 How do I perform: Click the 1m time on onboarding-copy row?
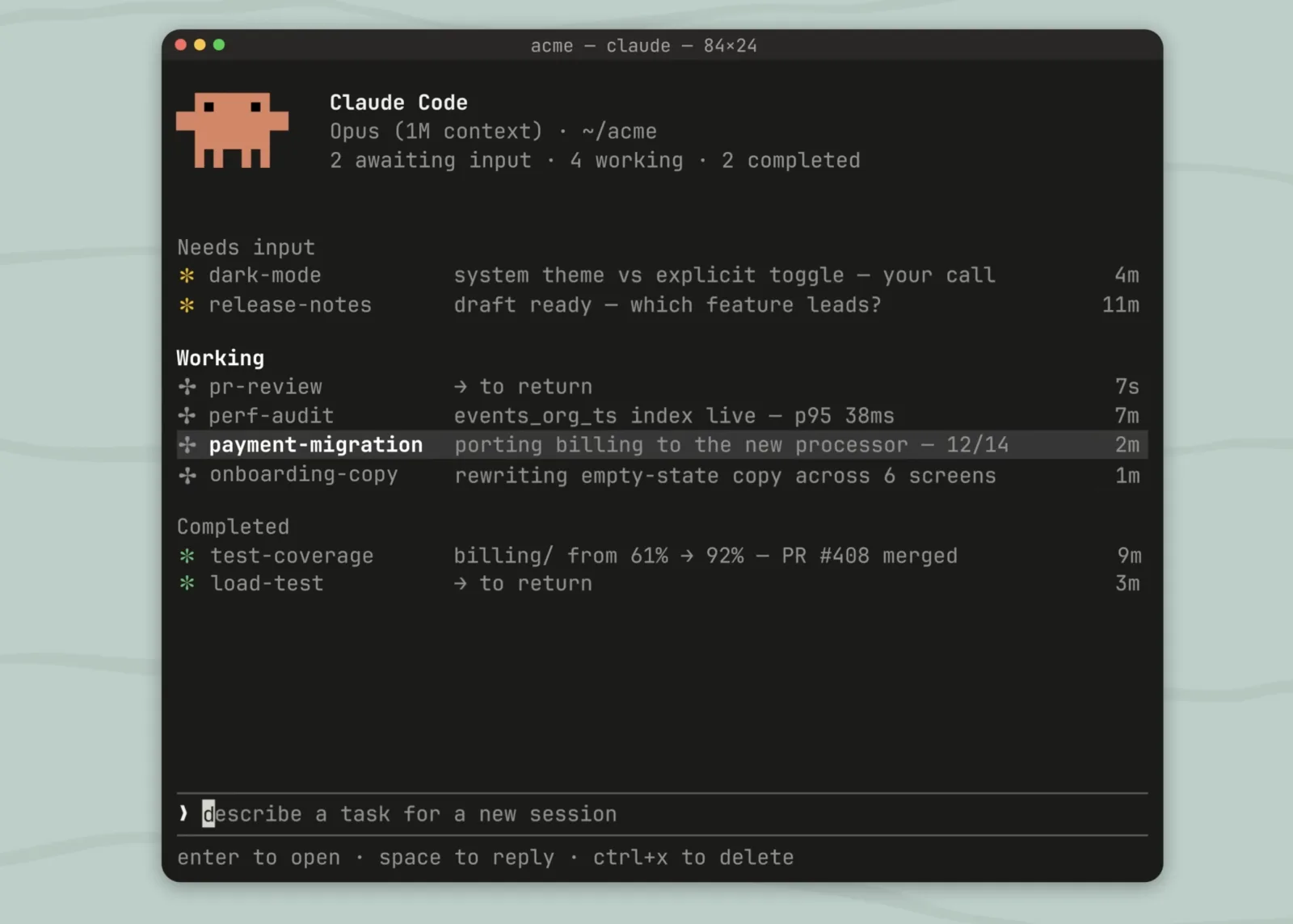tap(1127, 476)
